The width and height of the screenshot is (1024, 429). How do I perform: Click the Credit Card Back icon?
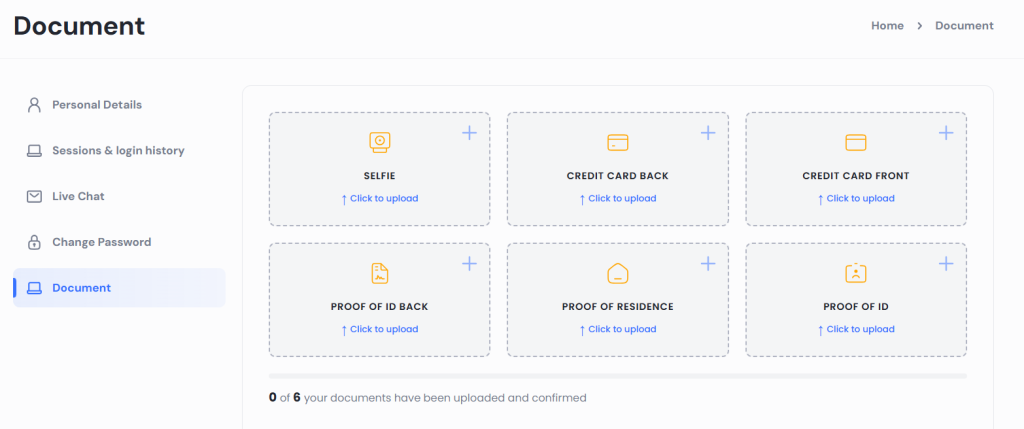617,142
